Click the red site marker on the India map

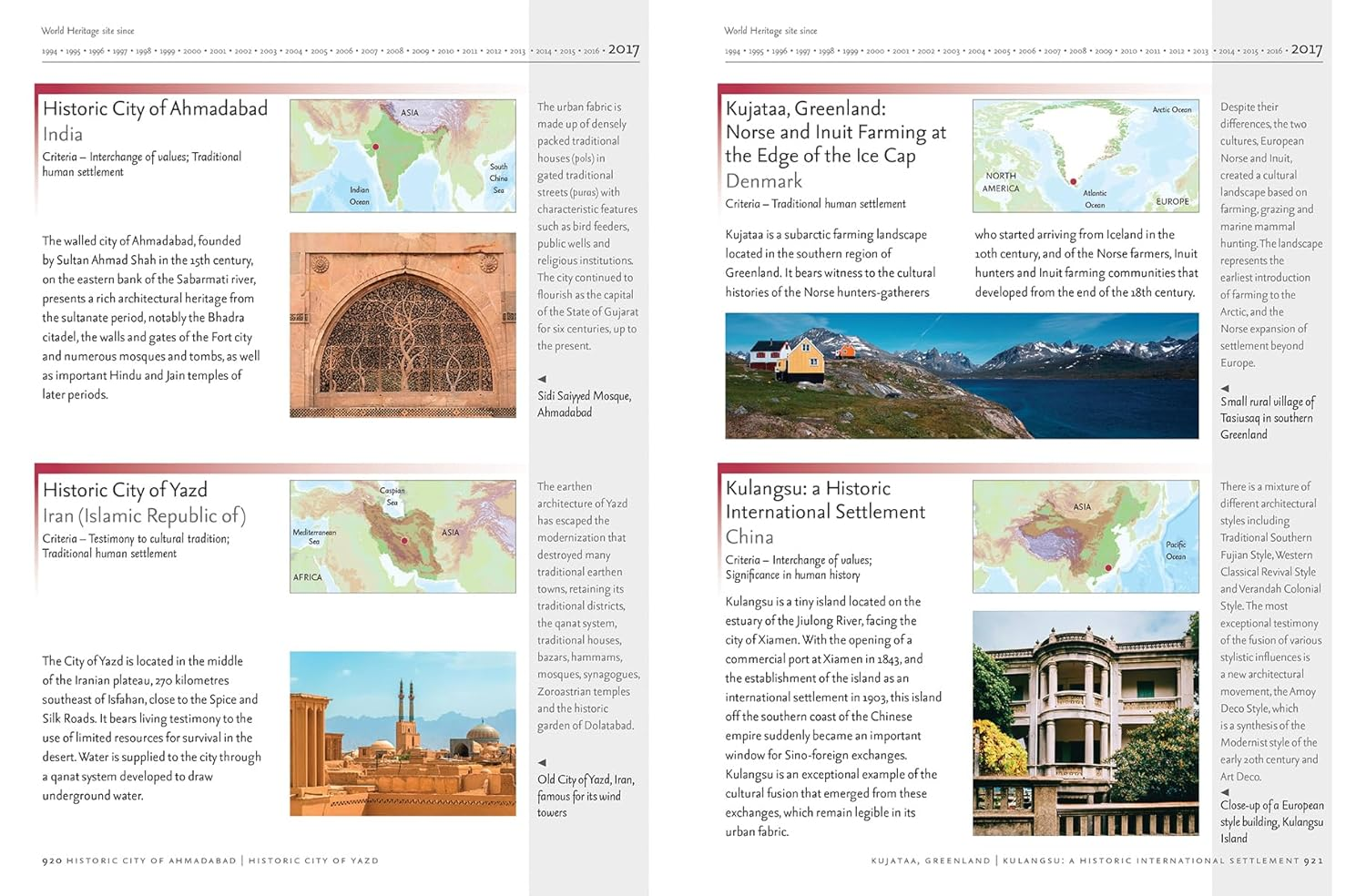tap(376, 146)
